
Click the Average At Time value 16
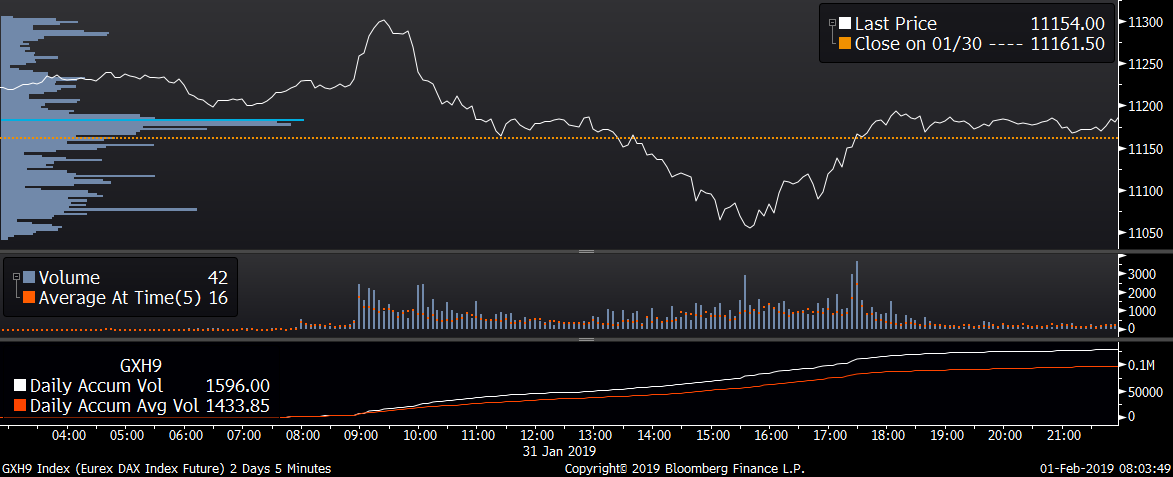[x=218, y=298]
